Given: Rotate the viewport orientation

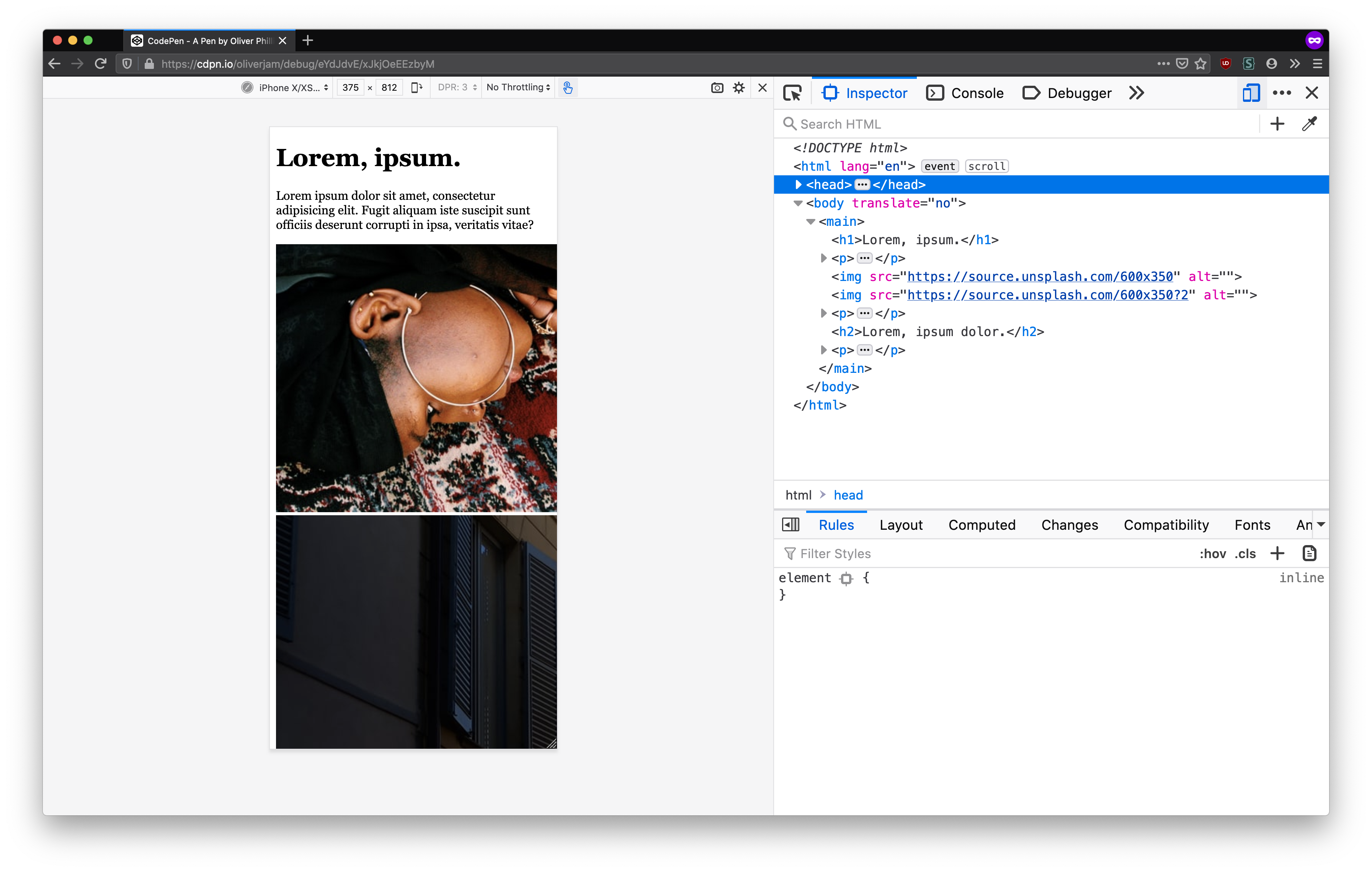Looking at the screenshot, I should pos(416,88).
